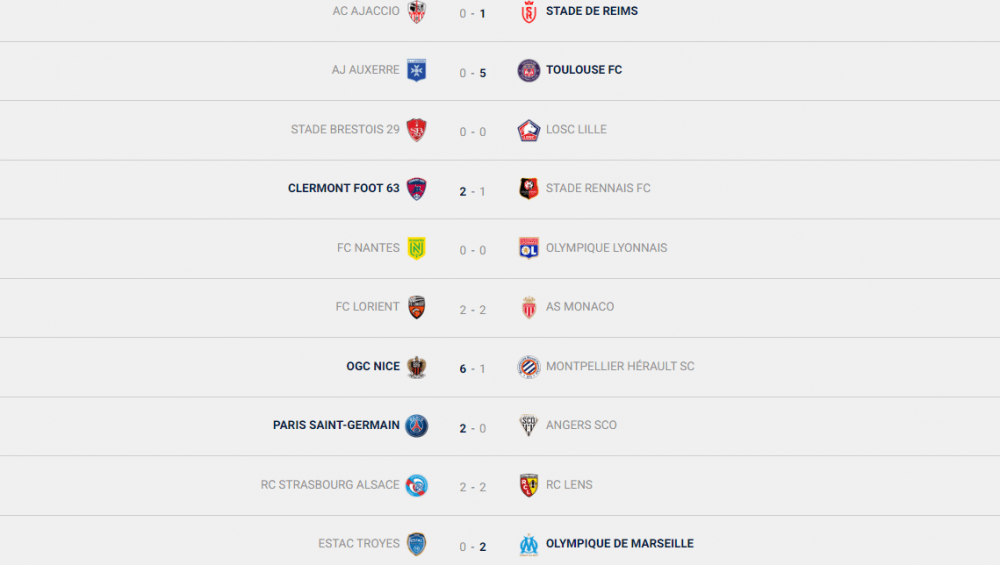Click the Stade Rennais FC logo
The width and height of the screenshot is (1000, 565).
point(529,189)
